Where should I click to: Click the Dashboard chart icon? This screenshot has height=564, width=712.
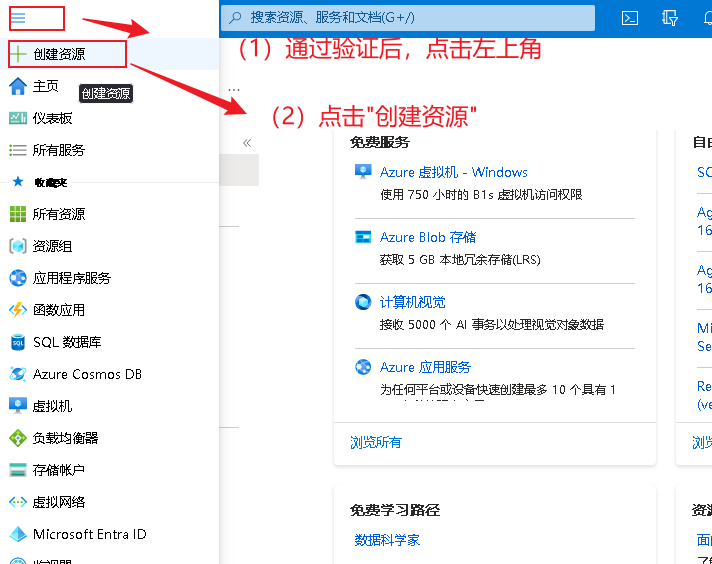[18, 118]
